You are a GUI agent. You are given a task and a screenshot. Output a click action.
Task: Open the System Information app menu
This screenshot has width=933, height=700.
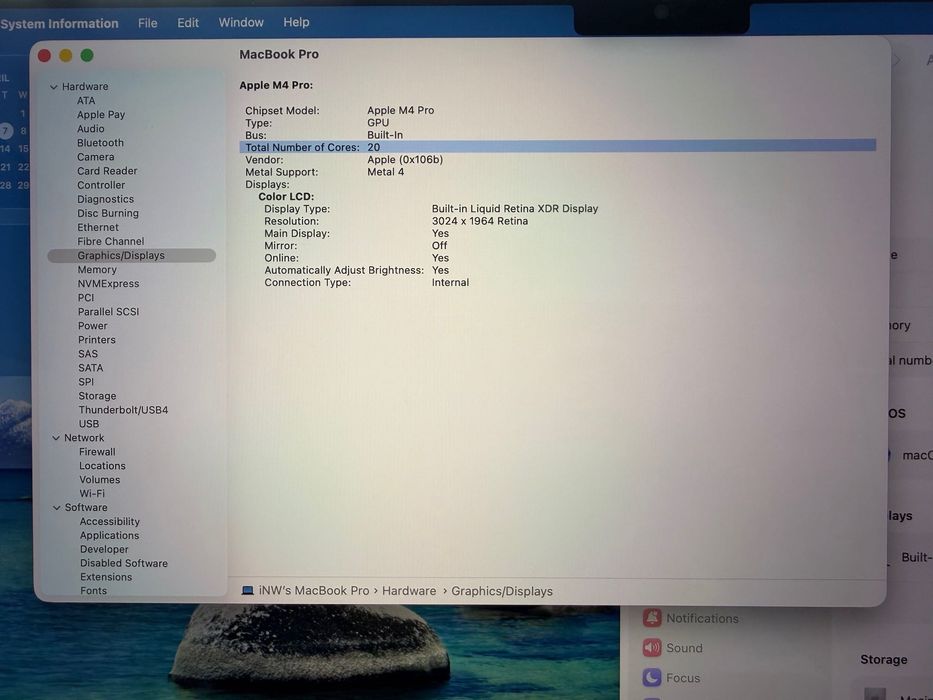click(x=59, y=24)
